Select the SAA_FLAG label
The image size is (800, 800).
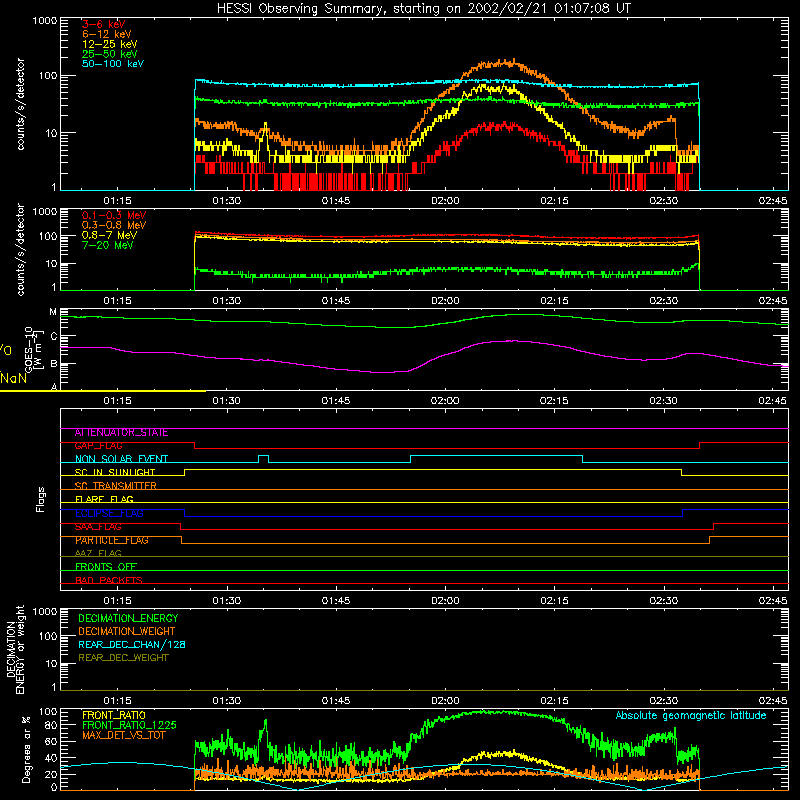coord(98,527)
